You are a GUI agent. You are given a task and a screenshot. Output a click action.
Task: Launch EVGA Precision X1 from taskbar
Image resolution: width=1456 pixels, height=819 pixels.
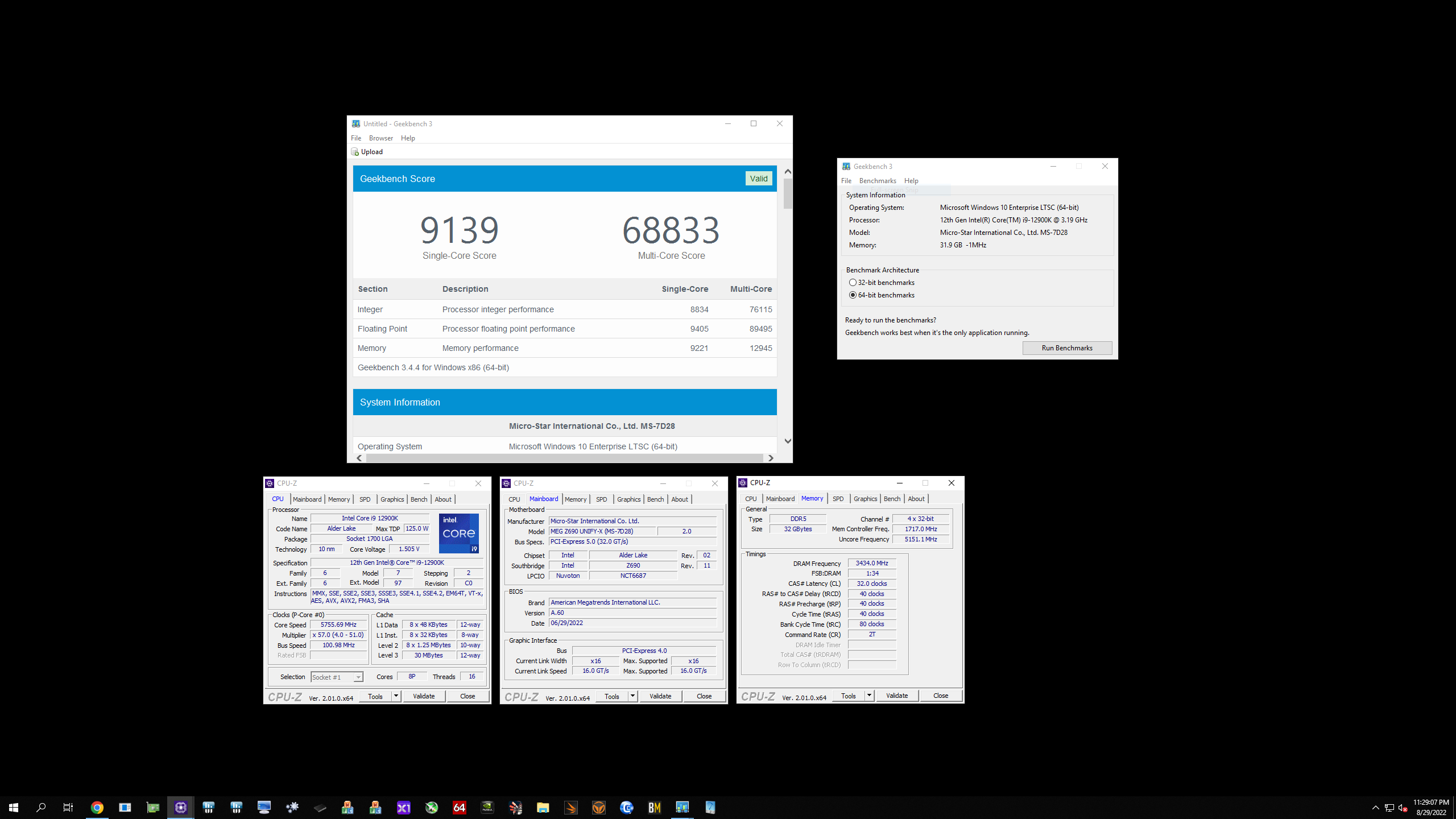pos(404,807)
